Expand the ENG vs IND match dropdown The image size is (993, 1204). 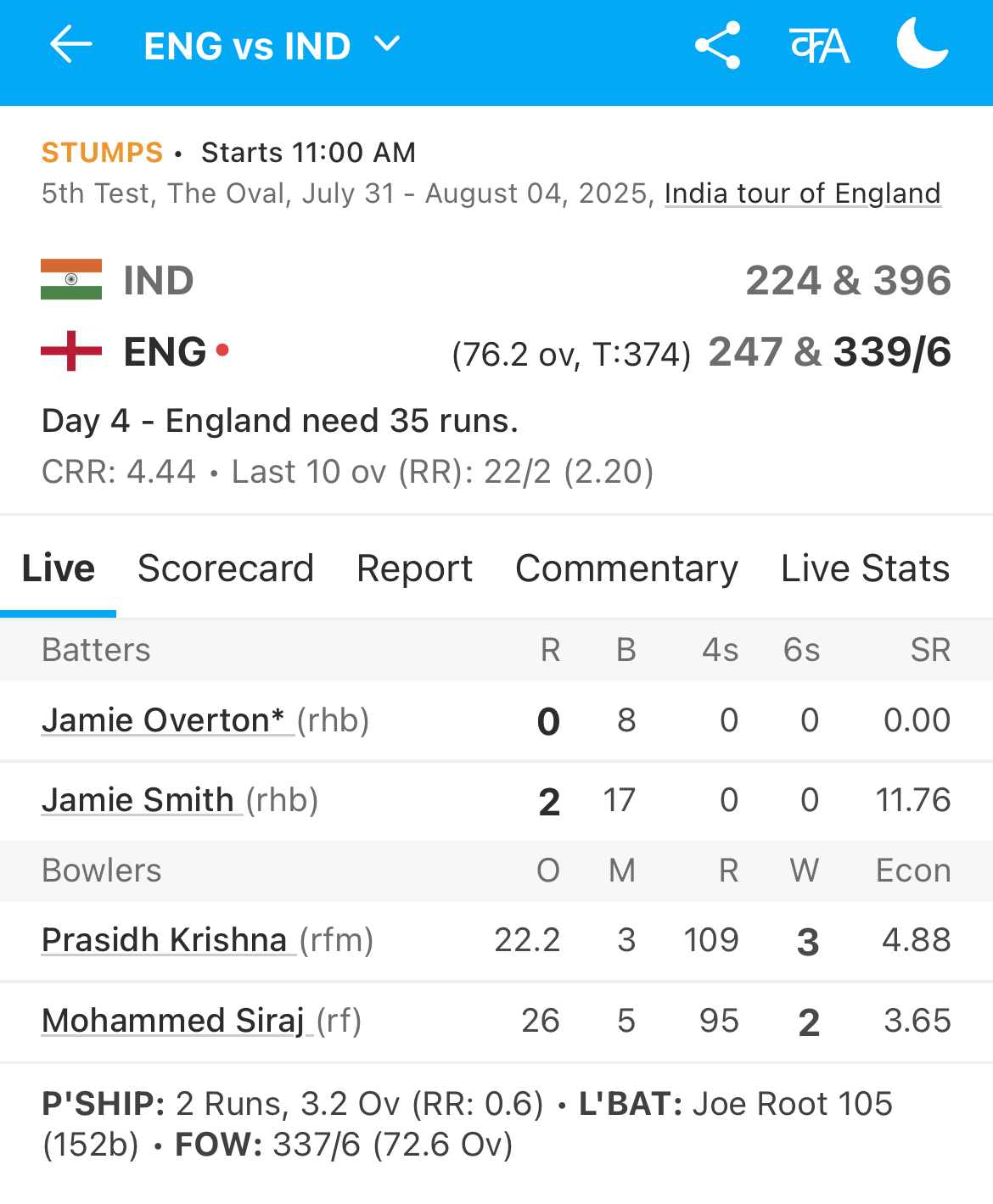[x=387, y=44]
